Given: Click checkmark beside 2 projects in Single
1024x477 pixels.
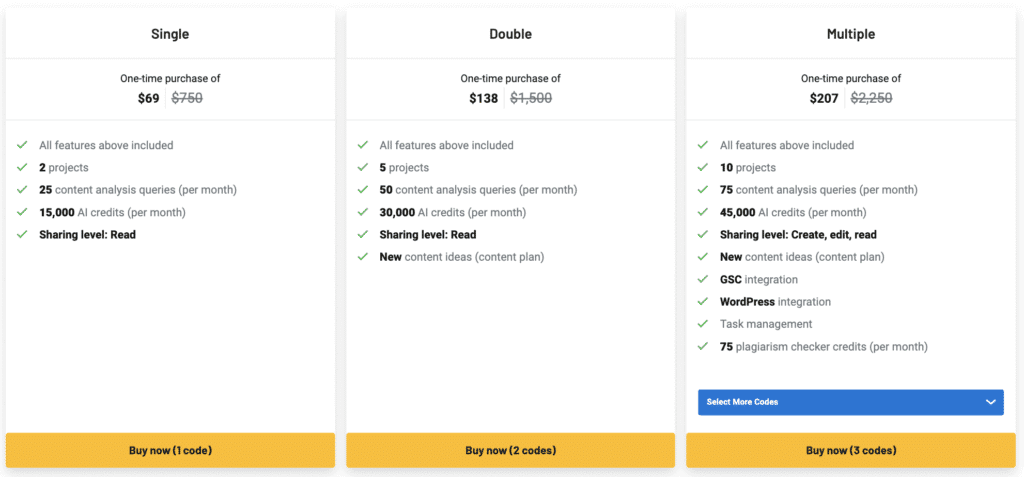Looking at the screenshot, I should click(22, 168).
